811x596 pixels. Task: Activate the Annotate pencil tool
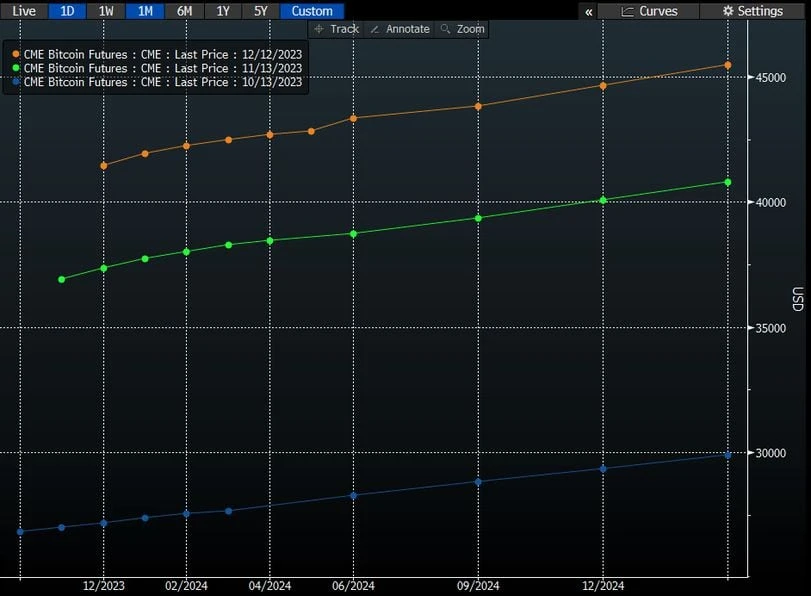(x=398, y=29)
